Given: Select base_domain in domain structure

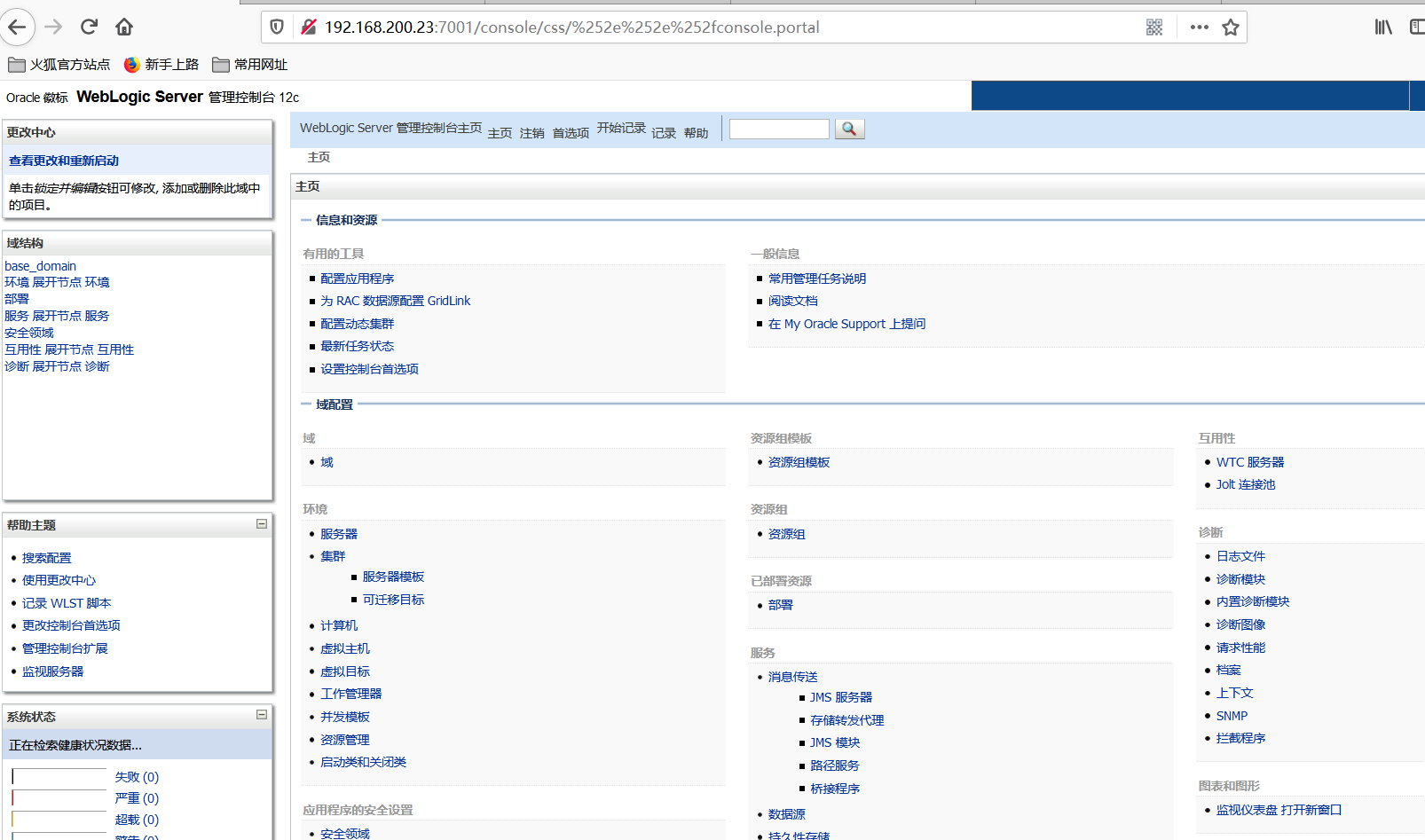Looking at the screenshot, I should [x=40, y=266].
